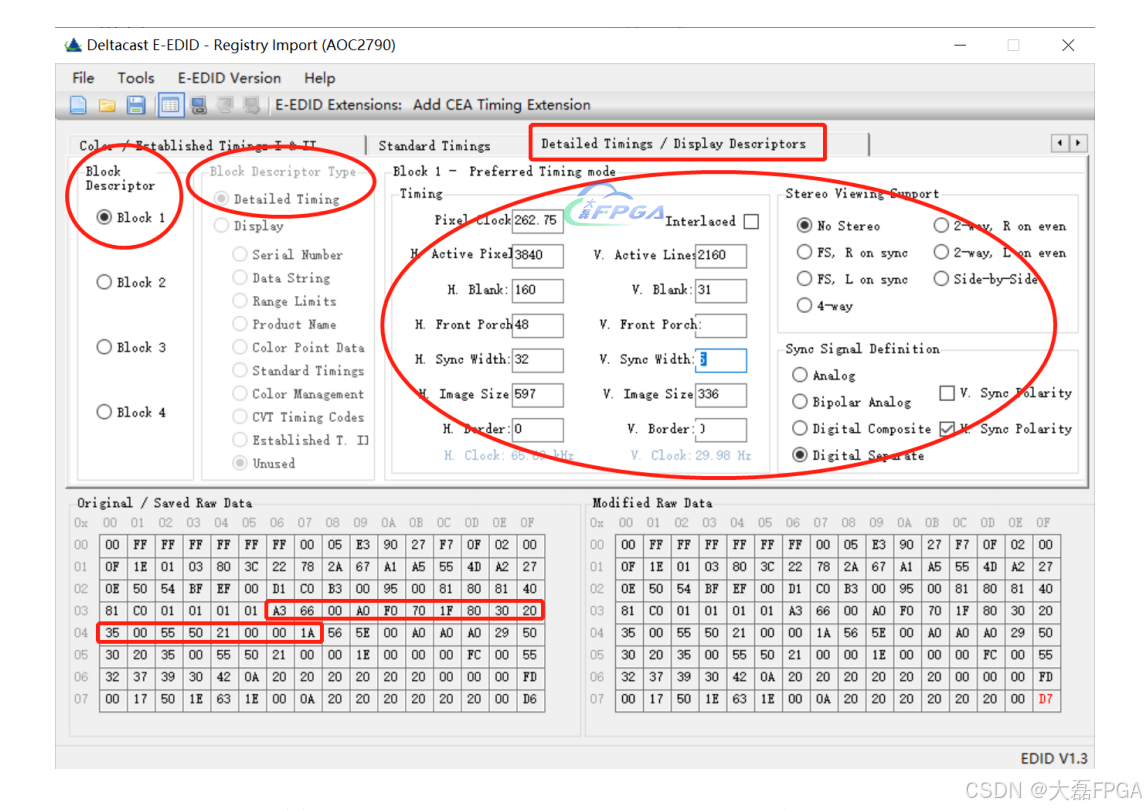Select the Block 1 radio button
The image size is (1146, 810).
point(105,217)
